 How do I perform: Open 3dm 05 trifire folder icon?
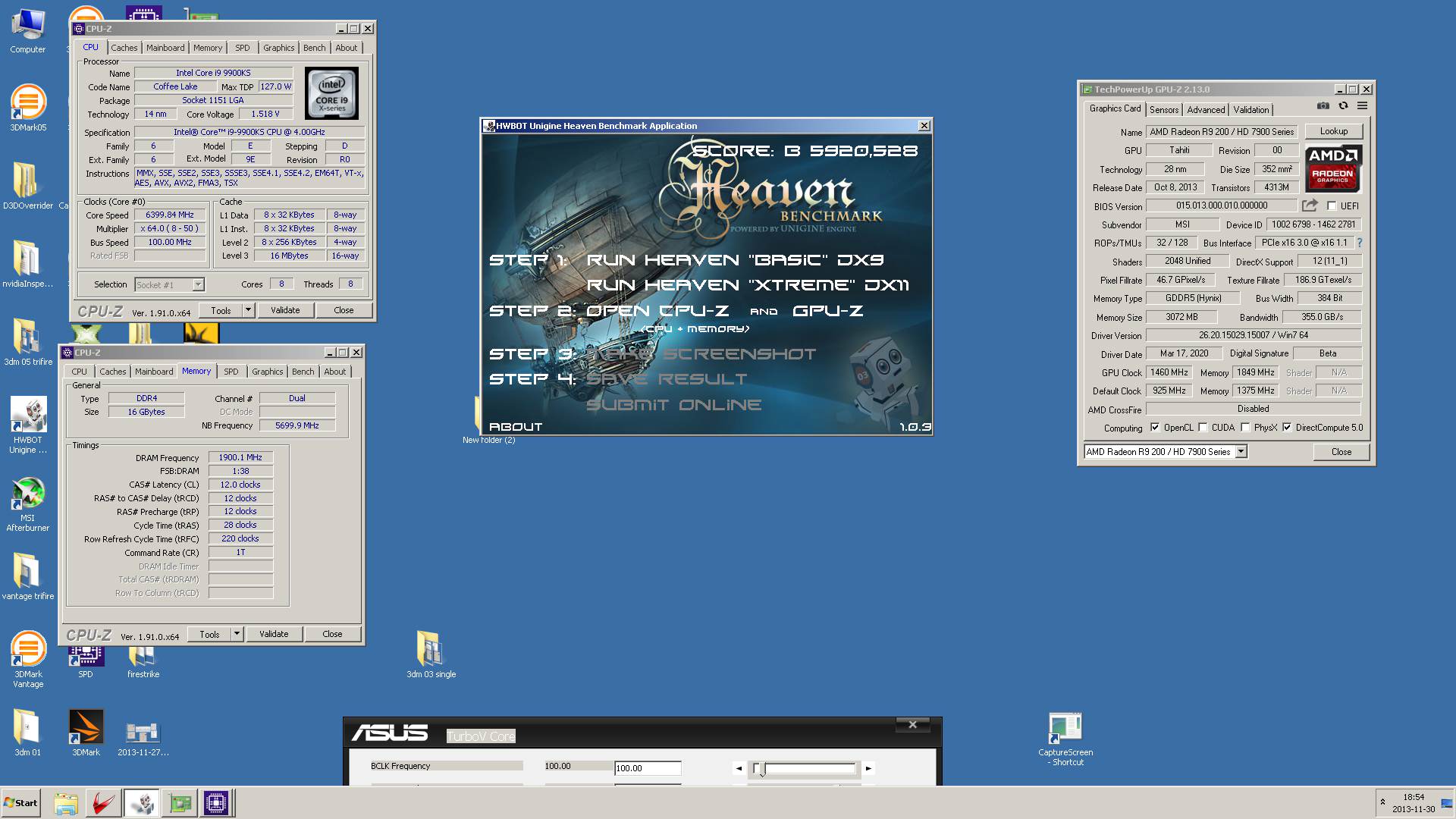(28, 342)
